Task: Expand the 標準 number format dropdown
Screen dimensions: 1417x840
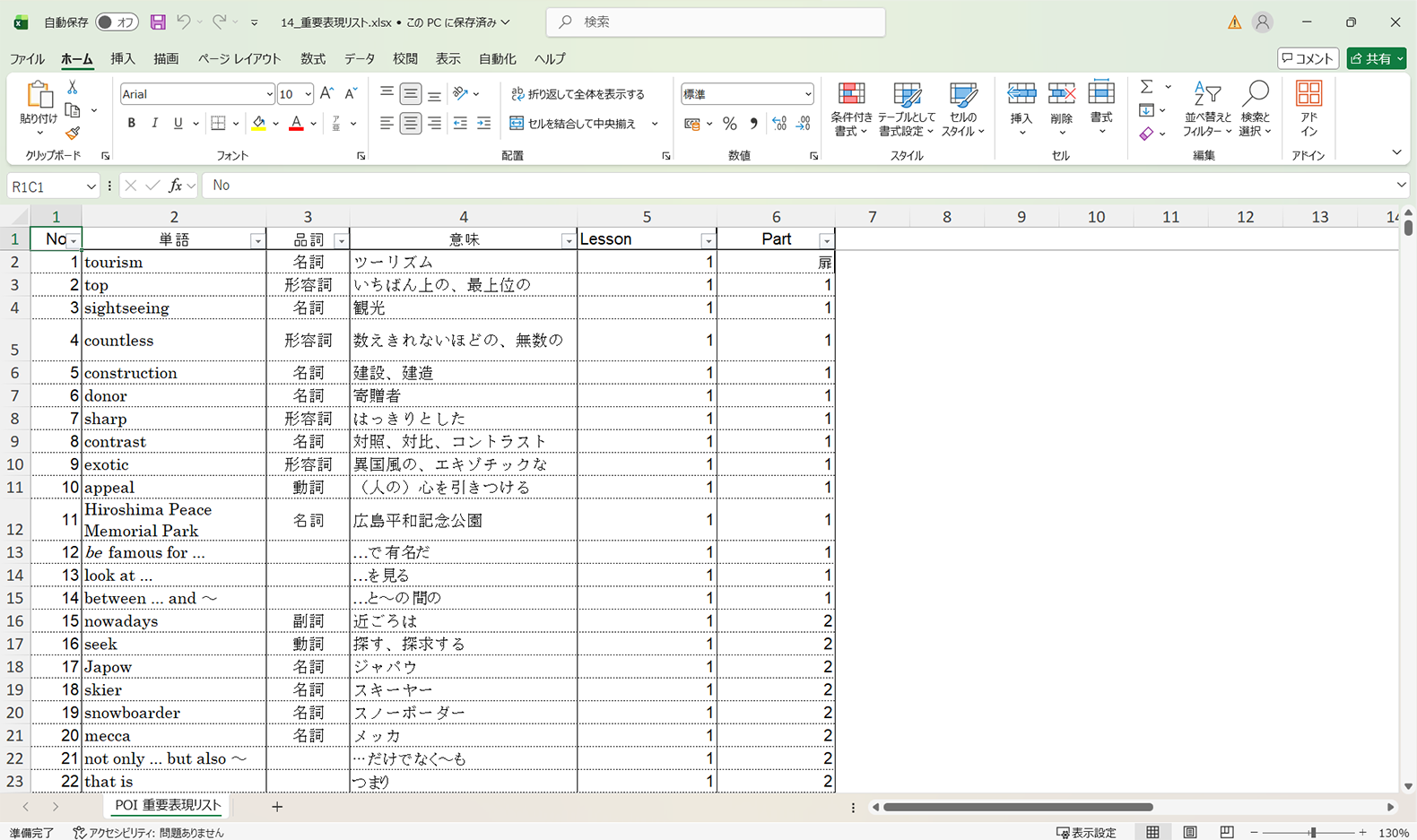Action: [x=807, y=94]
